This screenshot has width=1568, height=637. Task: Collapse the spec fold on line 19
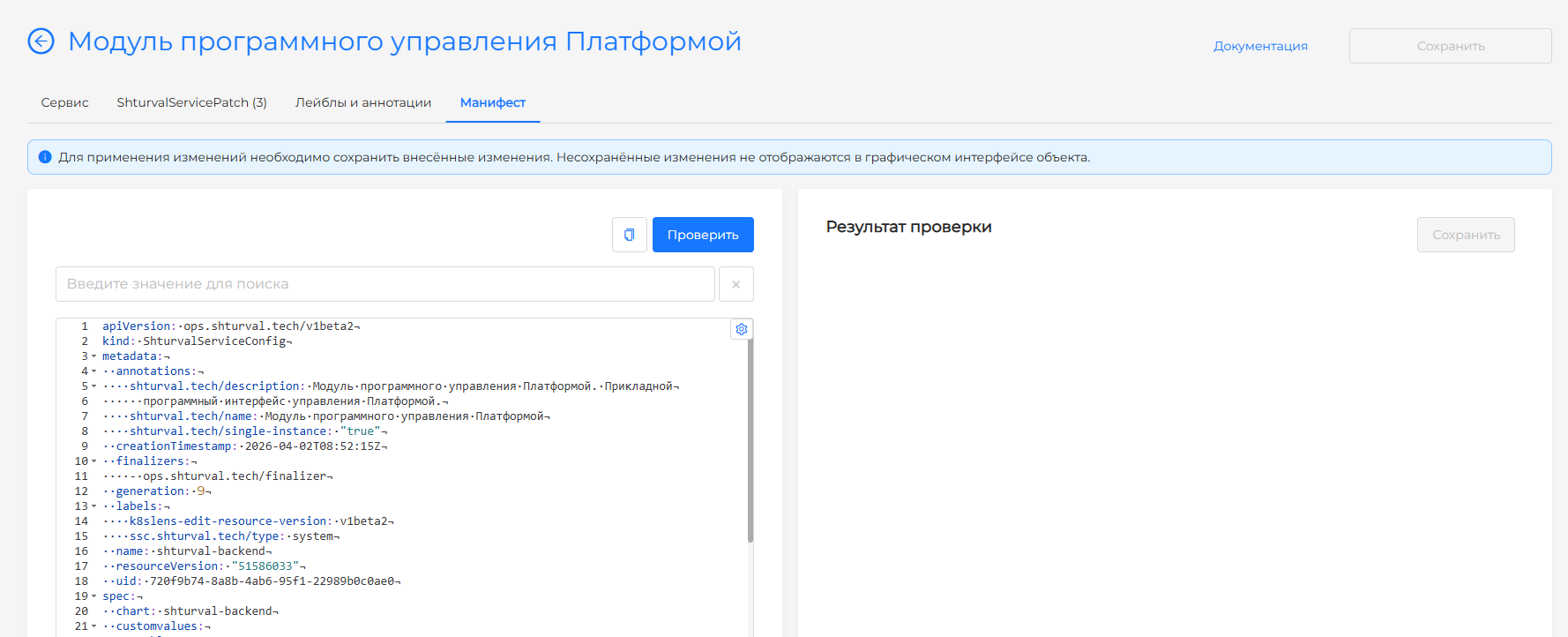click(x=94, y=596)
